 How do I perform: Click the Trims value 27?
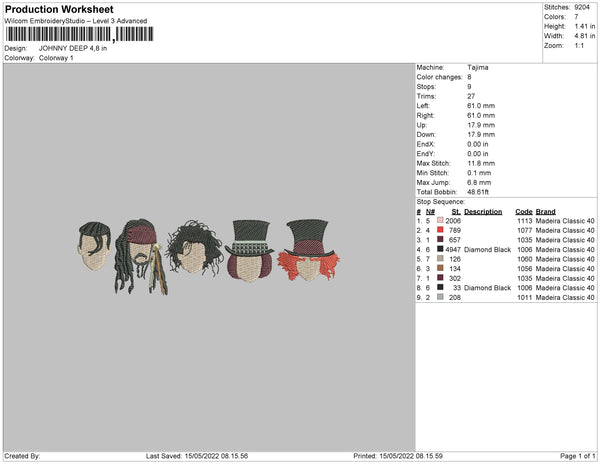click(x=471, y=96)
